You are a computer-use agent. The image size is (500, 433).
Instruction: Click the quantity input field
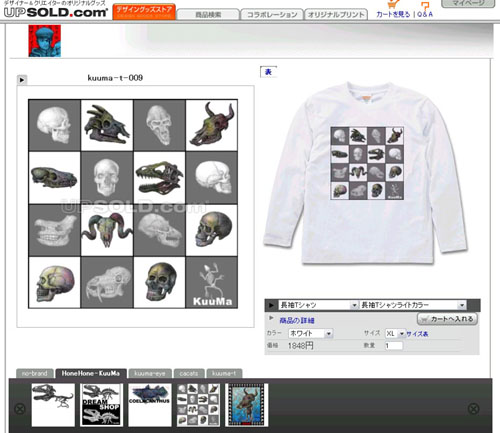pos(394,346)
